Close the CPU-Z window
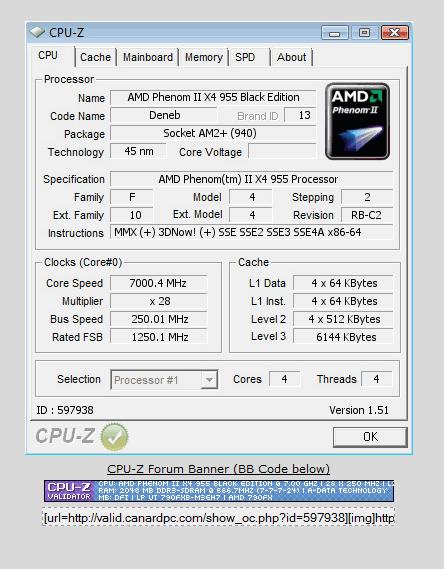 point(395,33)
